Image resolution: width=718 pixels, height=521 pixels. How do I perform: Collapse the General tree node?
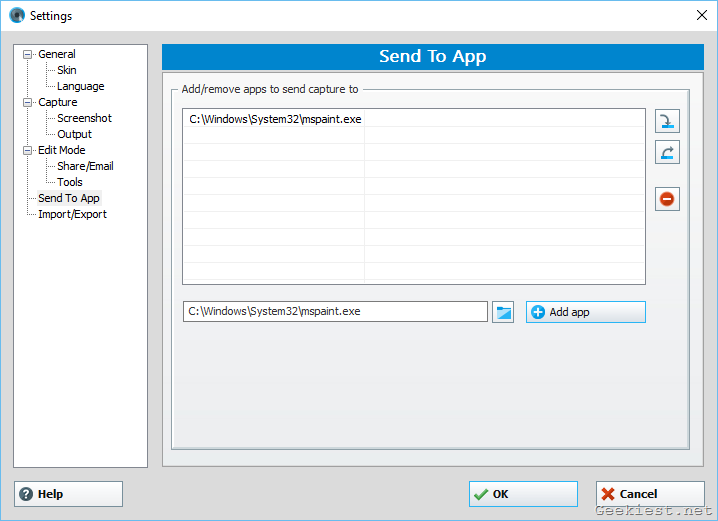click(x=28, y=54)
